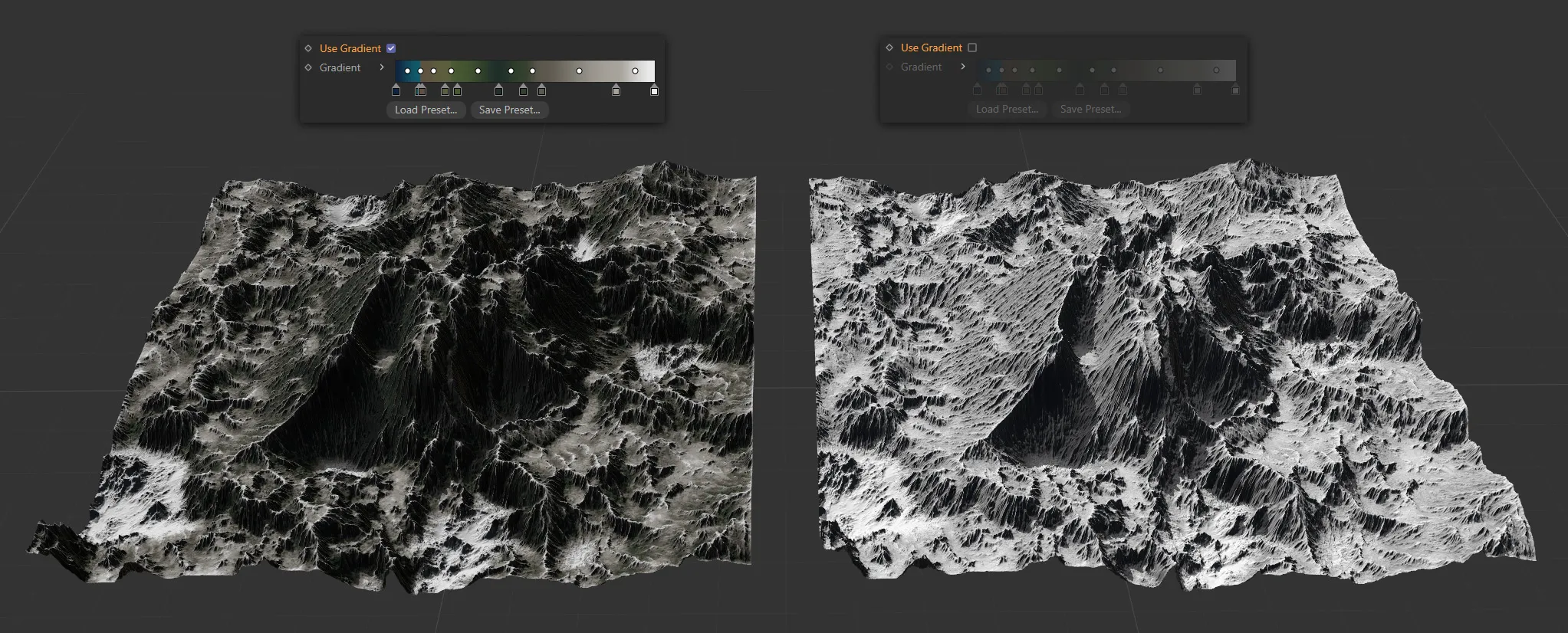Click keyframe diamond beside disabled Gradient in right panel
Screen dimensions: 1568x633
889,67
